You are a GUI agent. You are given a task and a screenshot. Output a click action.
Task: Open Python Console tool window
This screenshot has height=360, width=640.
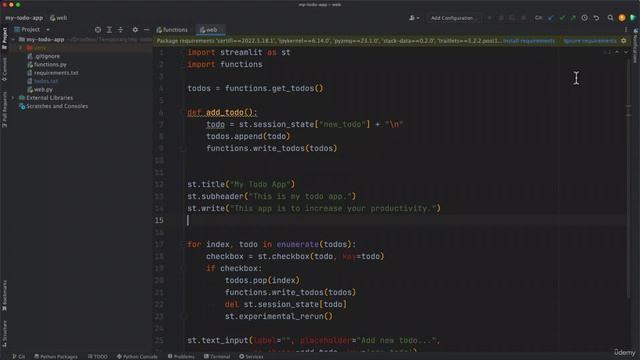(x=137, y=356)
